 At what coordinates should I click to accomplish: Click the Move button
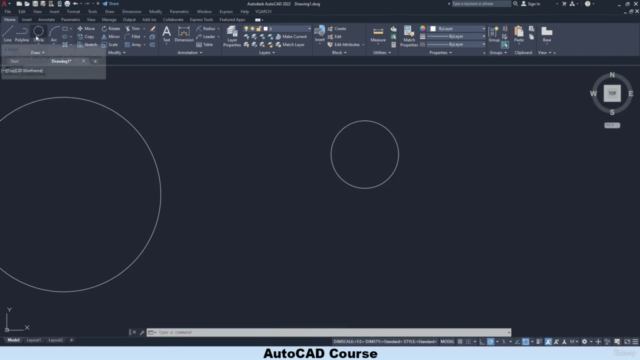[86, 29]
